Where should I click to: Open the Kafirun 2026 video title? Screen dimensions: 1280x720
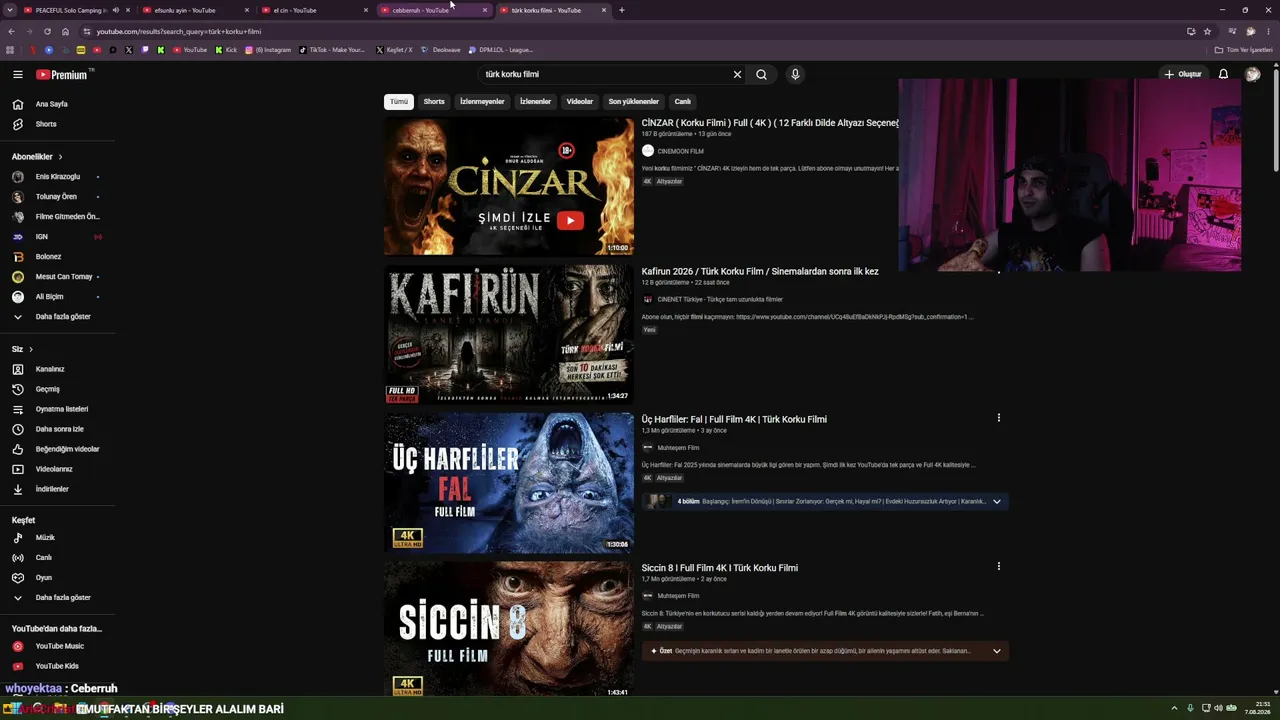(760, 271)
